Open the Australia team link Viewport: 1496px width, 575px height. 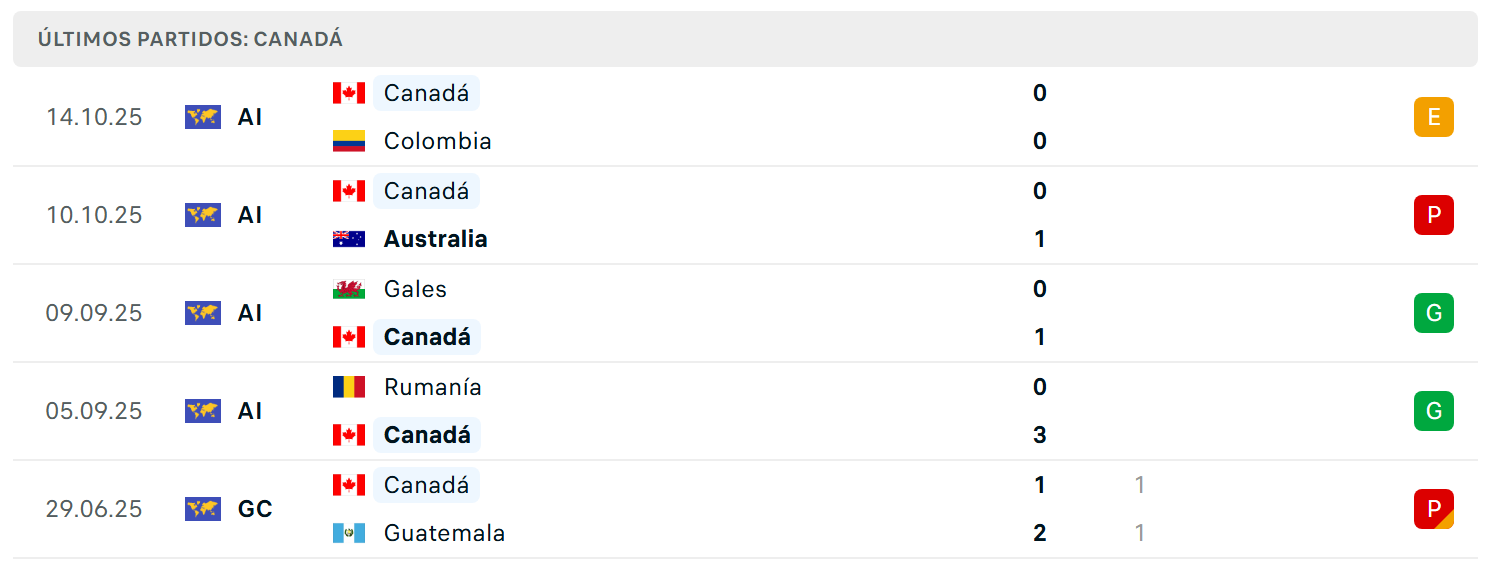(x=436, y=239)
